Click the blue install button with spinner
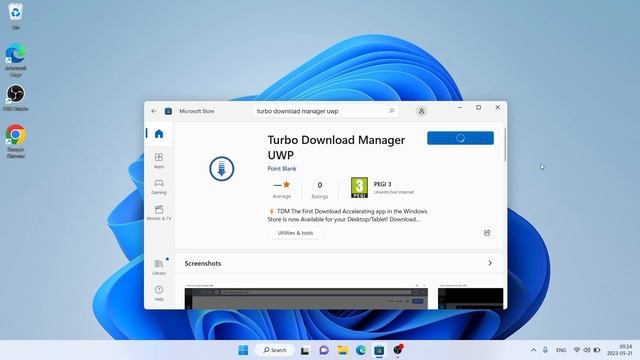Image resolution: width=640 pixels, height=360 pixels. click(x=460, y=138)
